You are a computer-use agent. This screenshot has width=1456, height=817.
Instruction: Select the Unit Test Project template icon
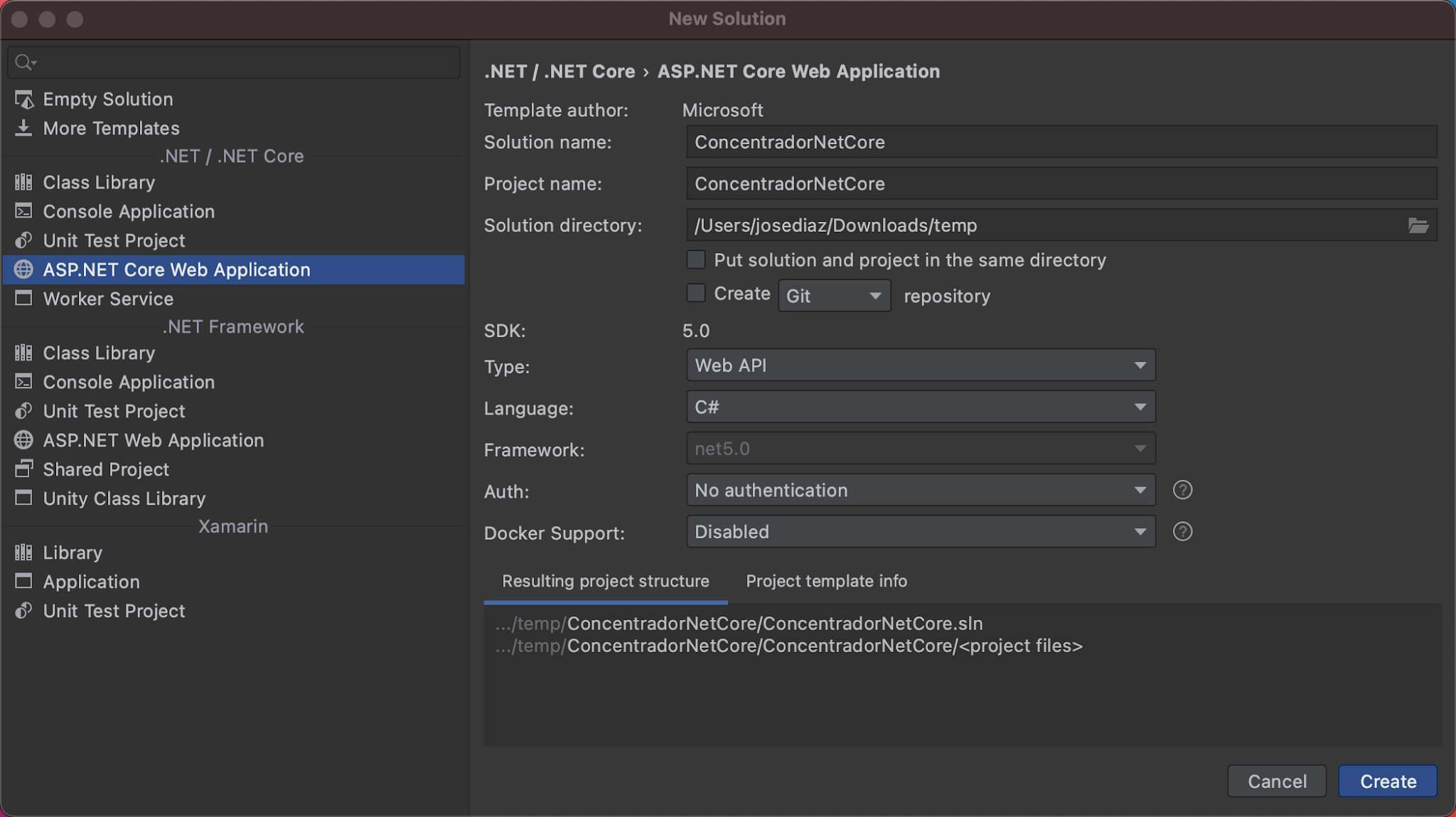click(x=24, y=240)
